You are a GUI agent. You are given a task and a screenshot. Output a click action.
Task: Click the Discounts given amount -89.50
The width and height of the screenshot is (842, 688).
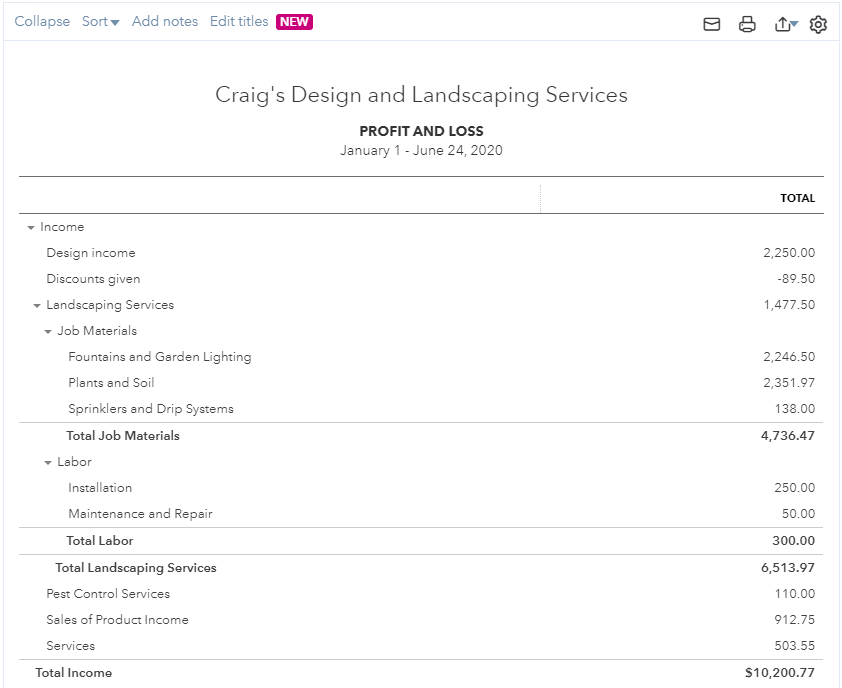795,279
